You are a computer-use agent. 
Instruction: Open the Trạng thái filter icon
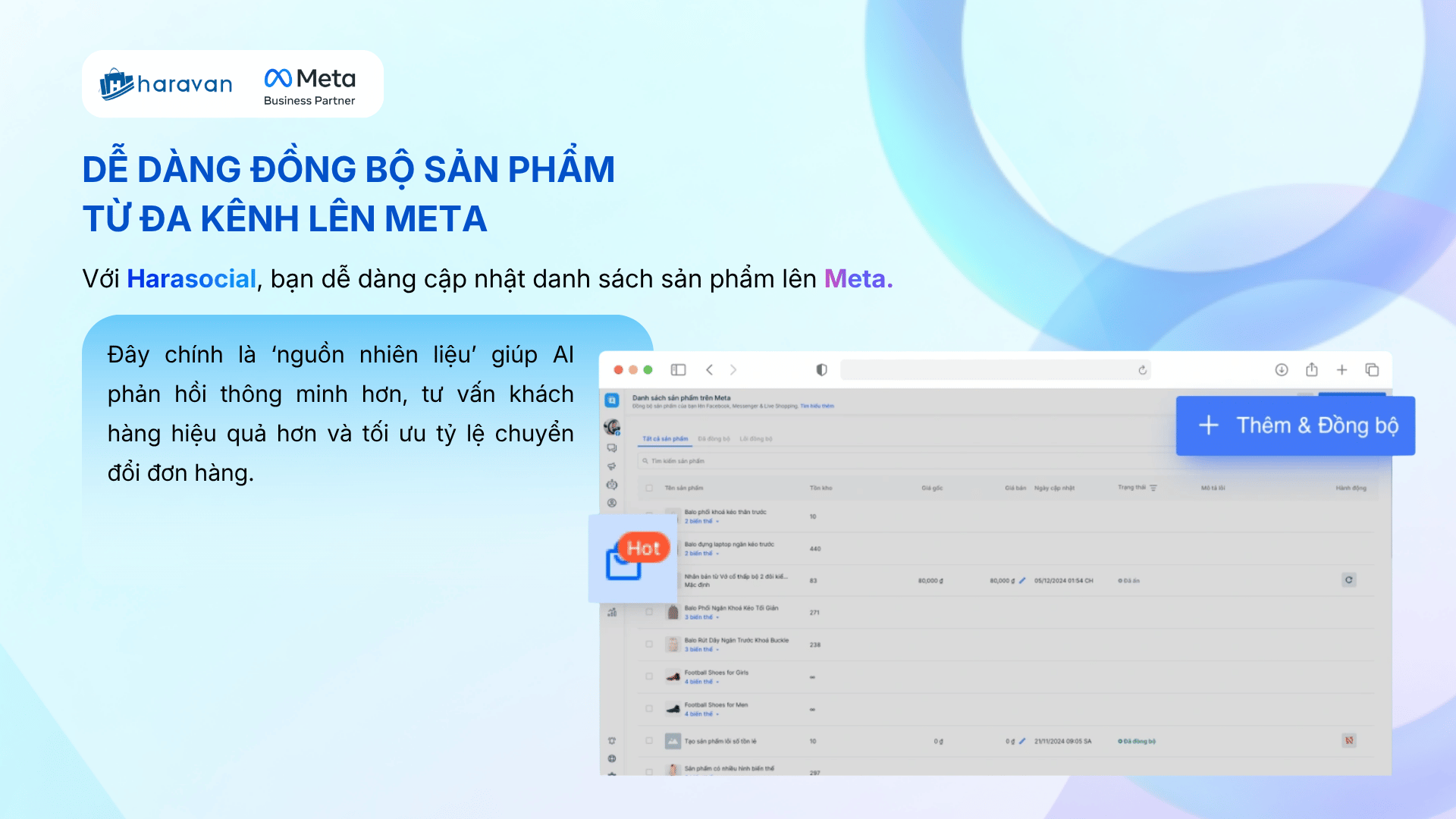click(x=1153, y=488)
